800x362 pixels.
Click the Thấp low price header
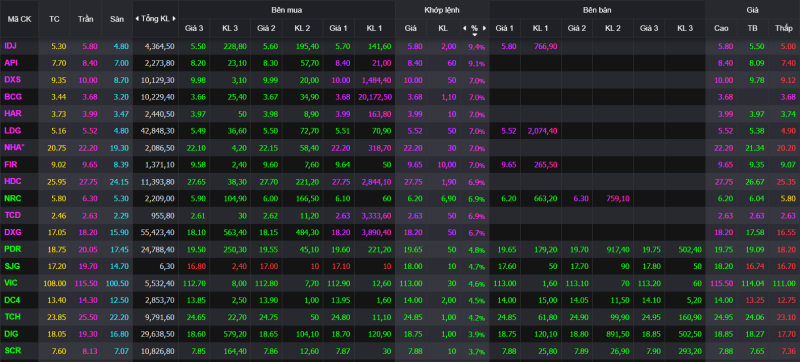click(x=784, y=29)
